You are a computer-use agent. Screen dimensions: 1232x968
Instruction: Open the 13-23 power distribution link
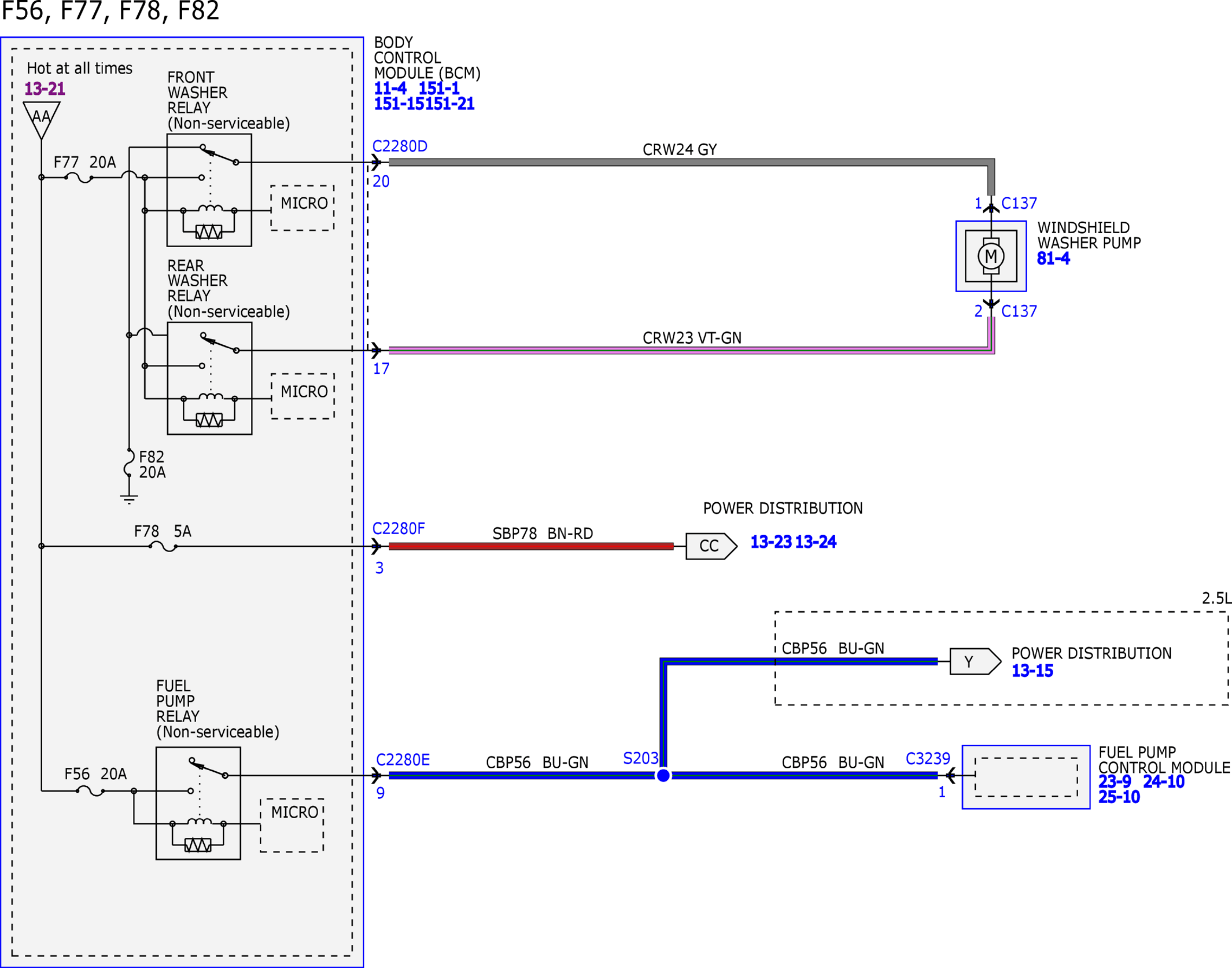pos(771,542)
